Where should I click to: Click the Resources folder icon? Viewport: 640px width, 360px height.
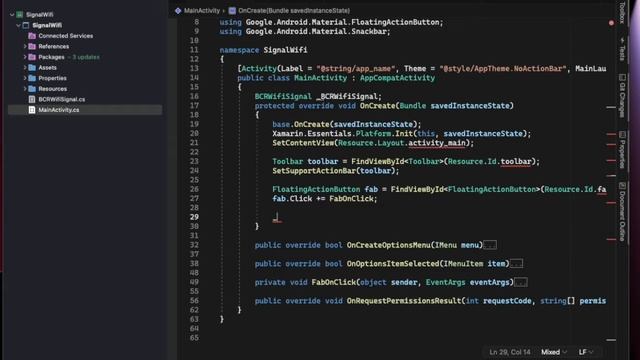coord(32,89)
